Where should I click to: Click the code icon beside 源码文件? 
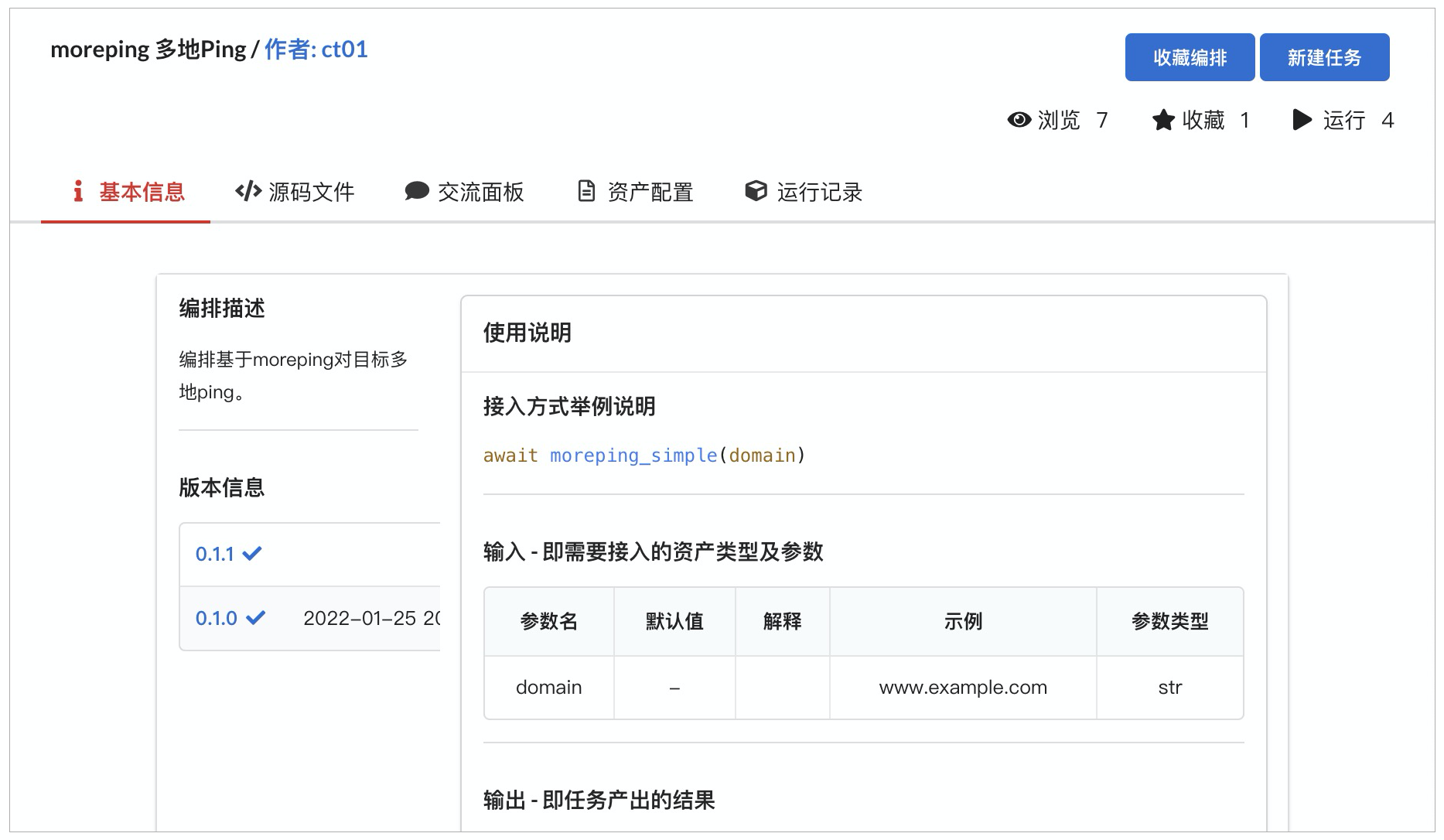point(246,192)
